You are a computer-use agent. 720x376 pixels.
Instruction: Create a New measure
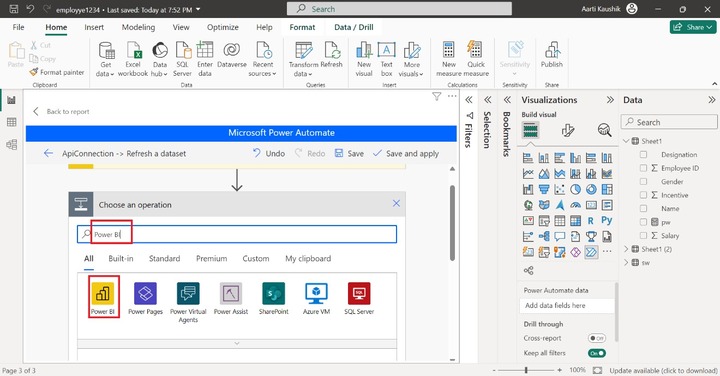tap(449, 60)
